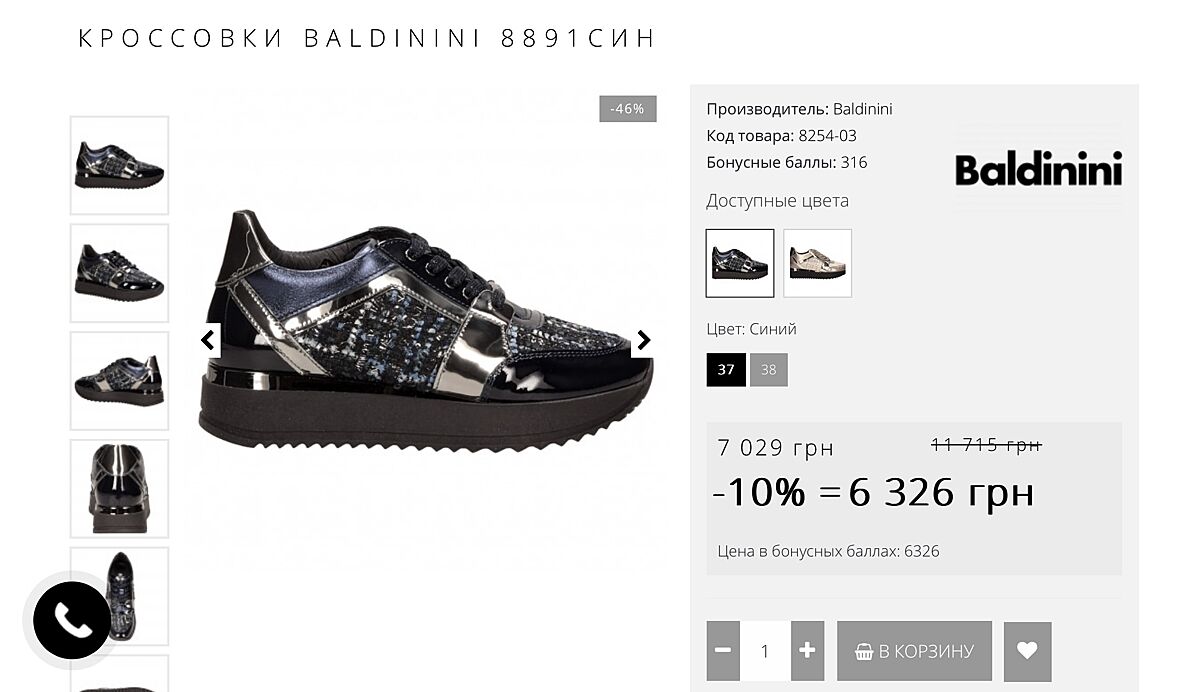Open the first side-view thumbnail
Screen dimensions: 1200x692
tap(119, 165)
